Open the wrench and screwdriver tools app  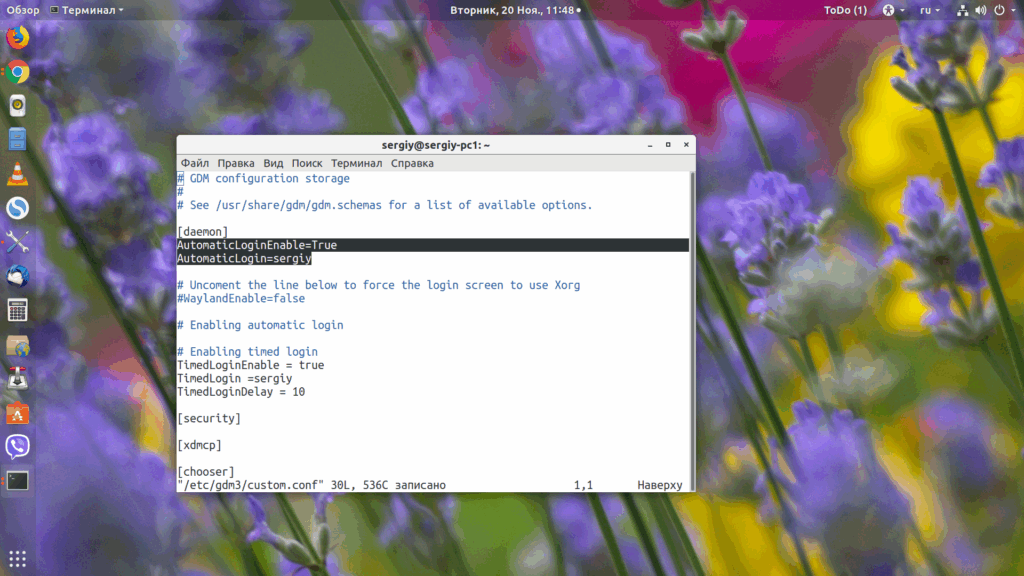point(18,242)
